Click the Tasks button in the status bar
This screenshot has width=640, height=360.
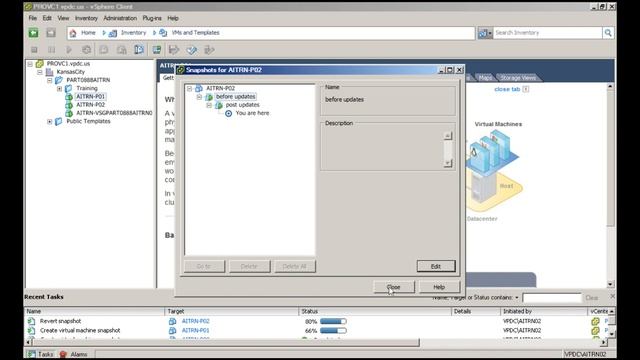tap(40, 354)
